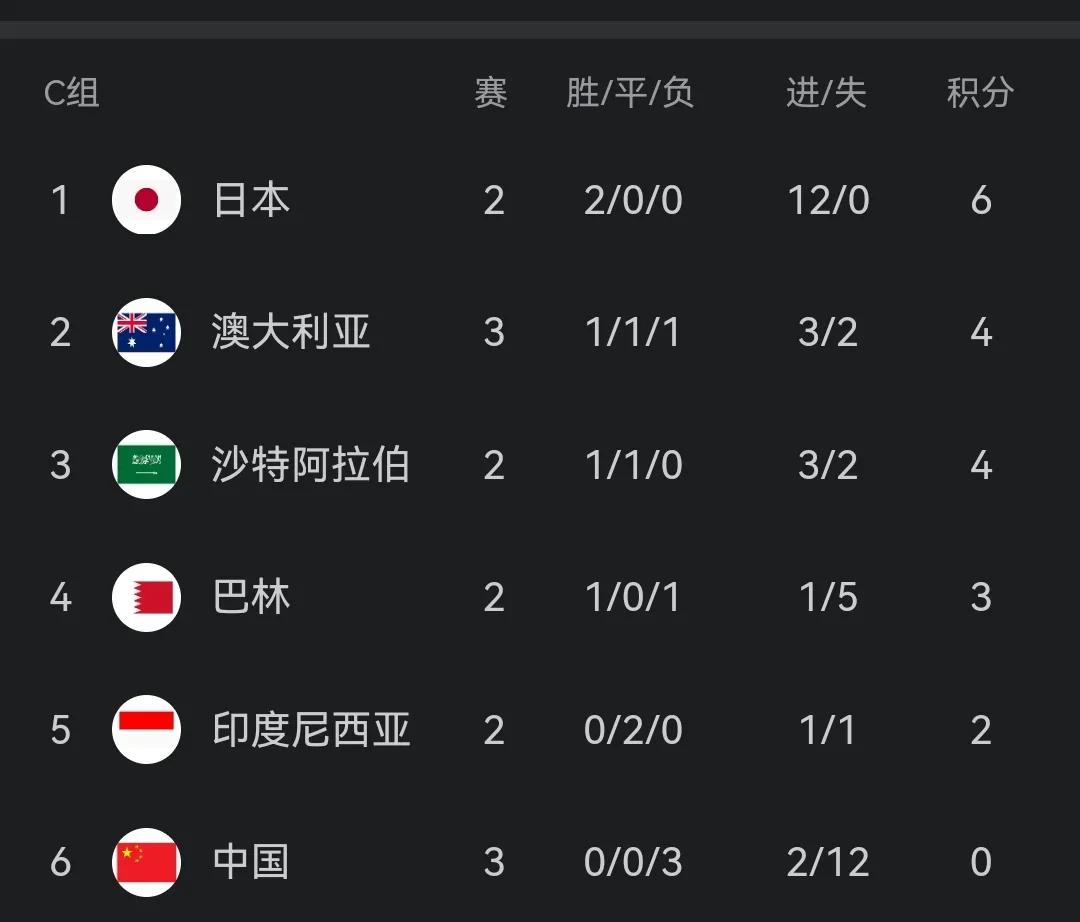The width and height of the screenshot is (1080, 922).
Task: Select 印度尼西亚 in the table
Action: tap(311, 729)
